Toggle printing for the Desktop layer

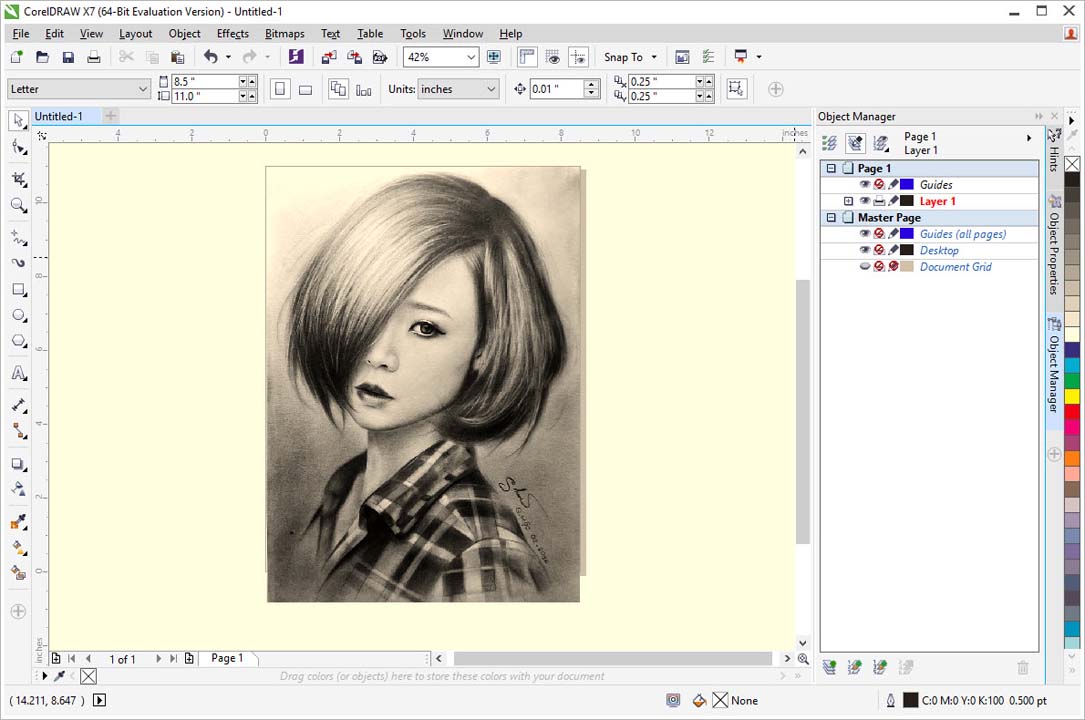click(879, 250)
